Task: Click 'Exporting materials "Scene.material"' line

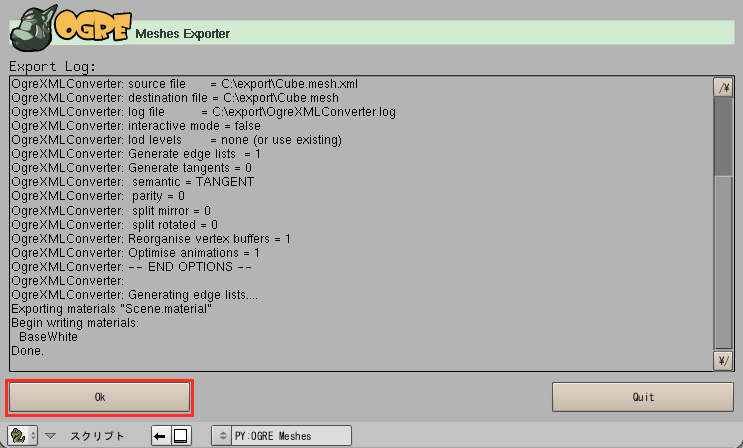Action: tap(111, 309)
